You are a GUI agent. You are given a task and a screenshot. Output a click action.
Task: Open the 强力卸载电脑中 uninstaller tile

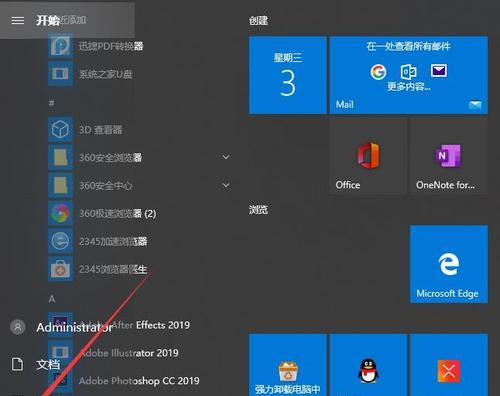[x=288, y=365]
